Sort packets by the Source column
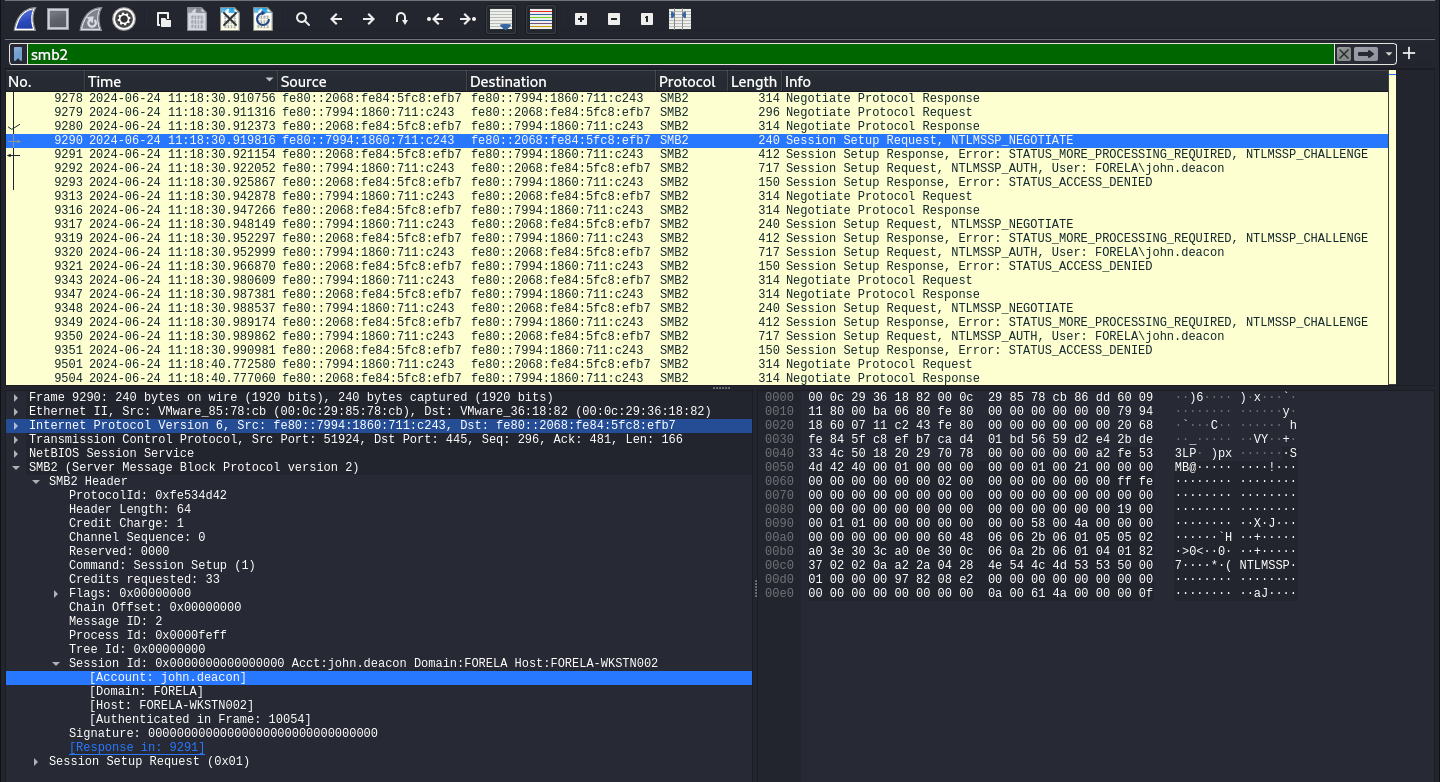1440x782 pixels. click(x=372, y=82)
